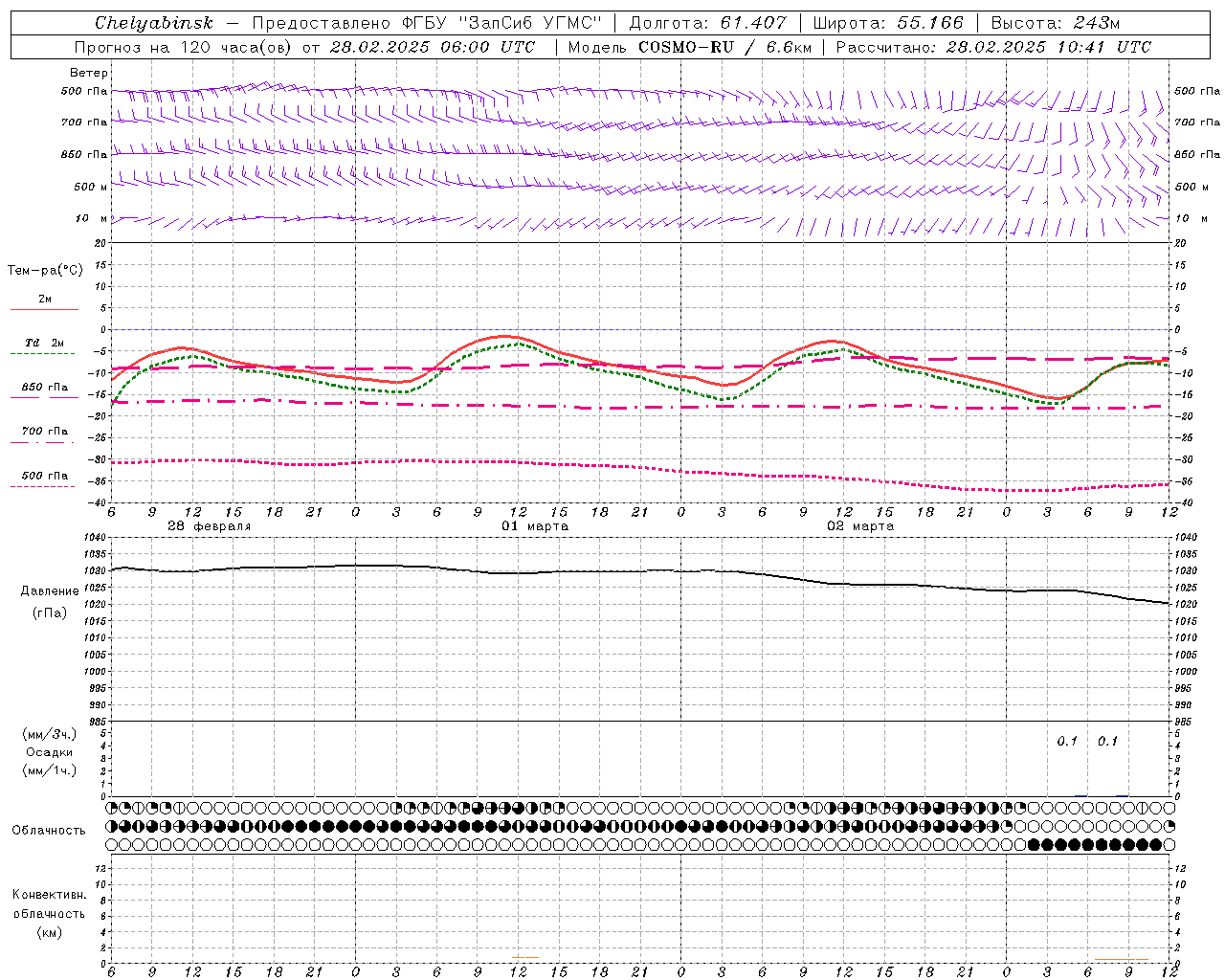Viewport: 1225px width, 980px height.
Task: Click the 02 марта date label
Action: [860, 526]
